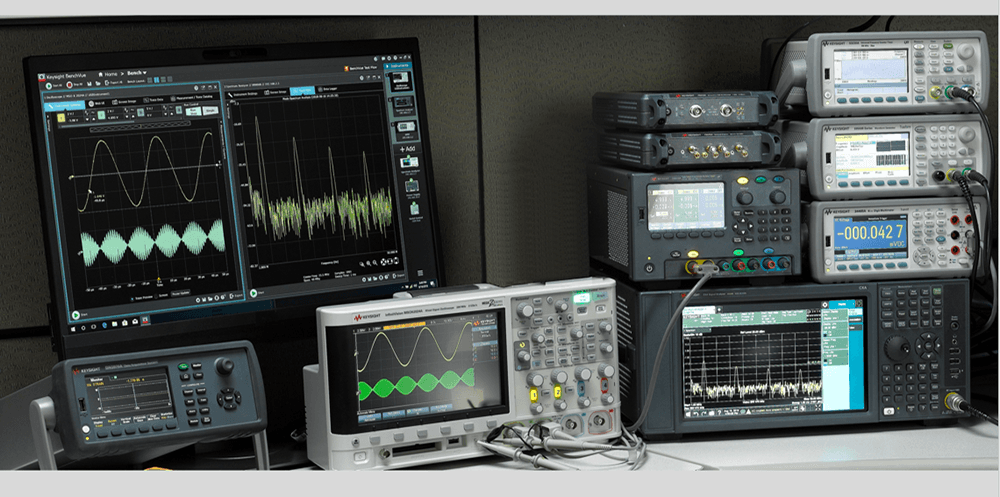Select the Instruments sidebar tab
This screenshot has height=497, width=1000.
tap(398, 66)
